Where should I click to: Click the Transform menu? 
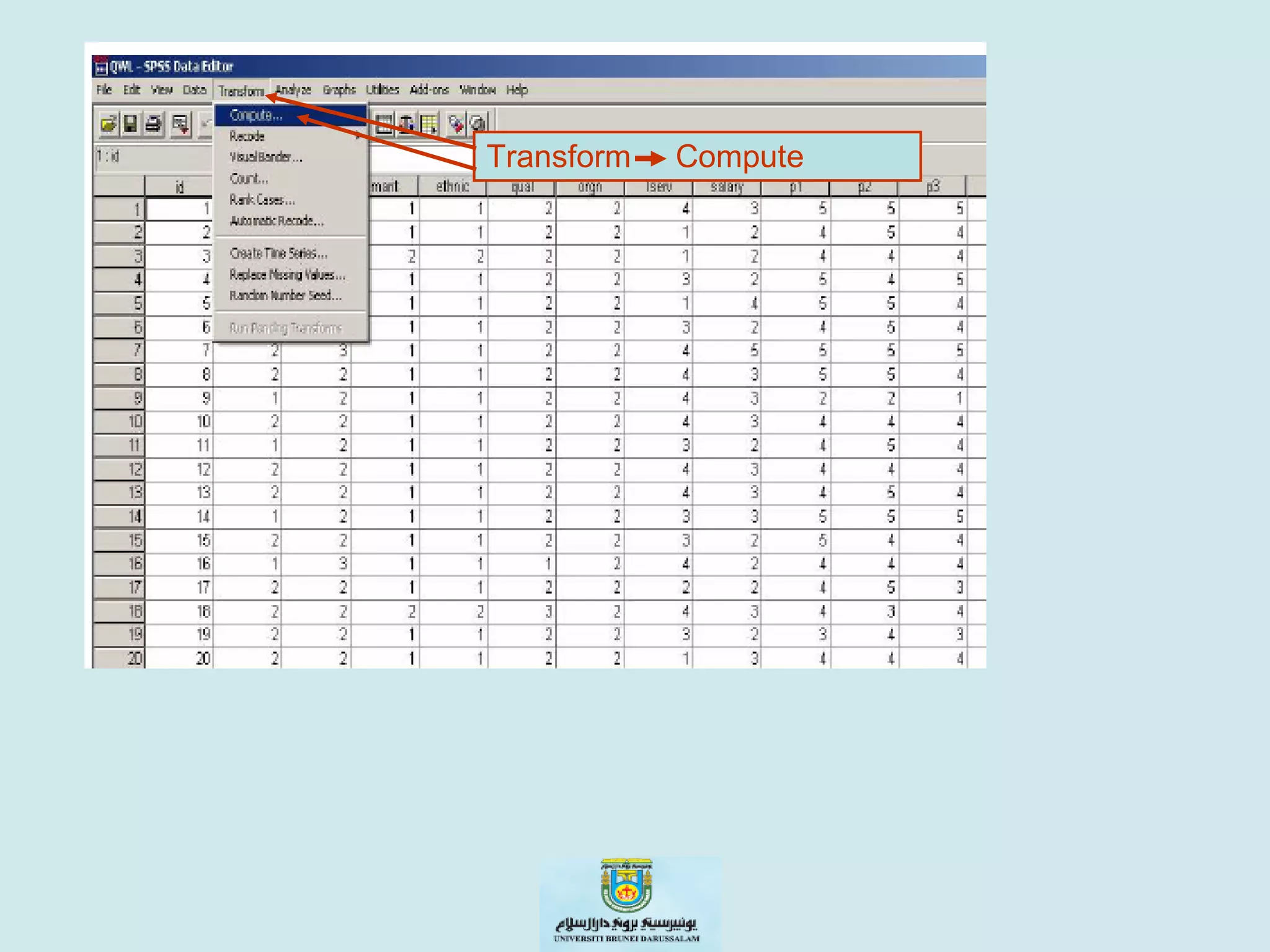click(x=241, y=91)
